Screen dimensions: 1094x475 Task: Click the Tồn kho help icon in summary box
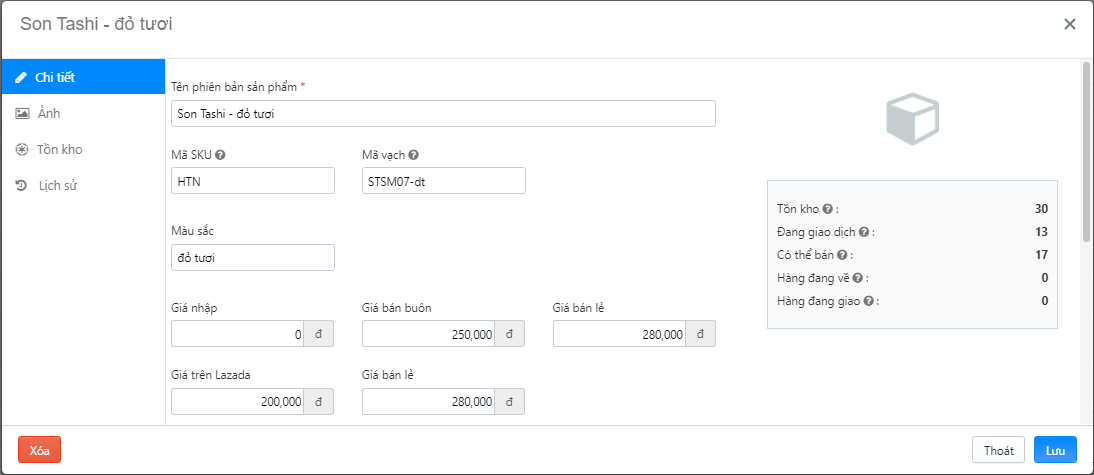827,209
